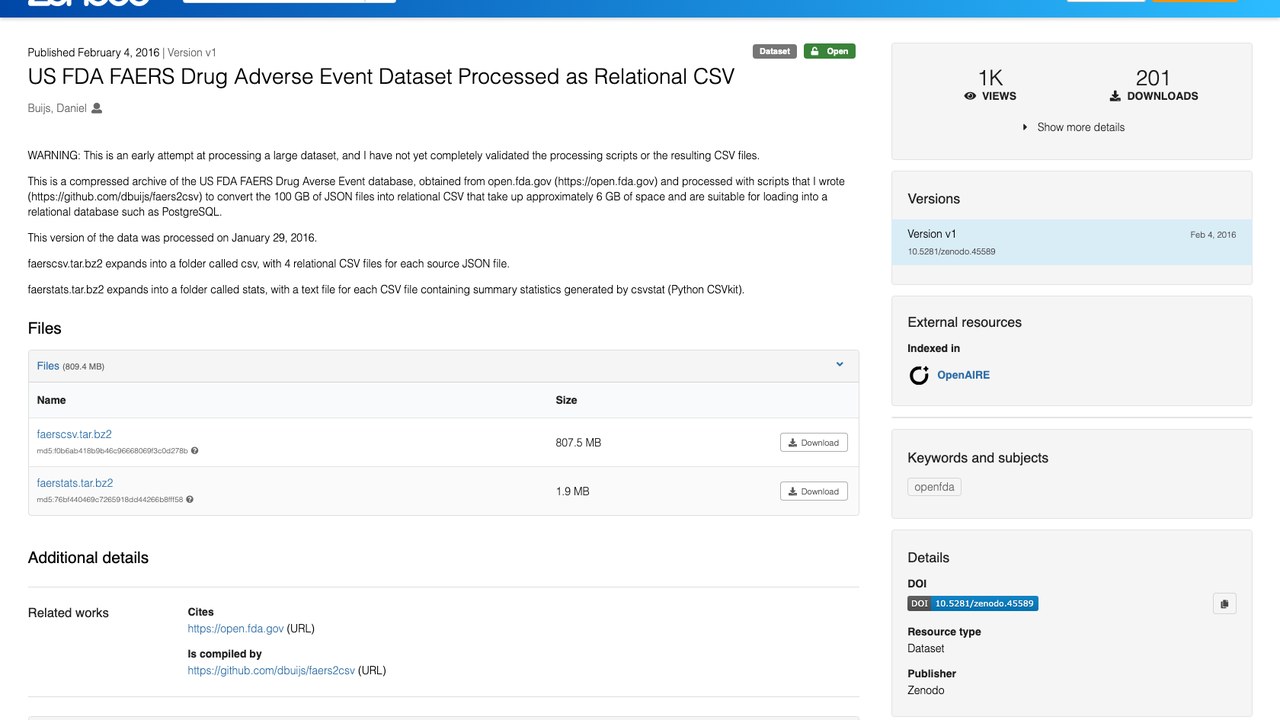This screenshot has height=720, width=1280.
Task: Click the lock icon in the Open badge
Action: point(815,51)
